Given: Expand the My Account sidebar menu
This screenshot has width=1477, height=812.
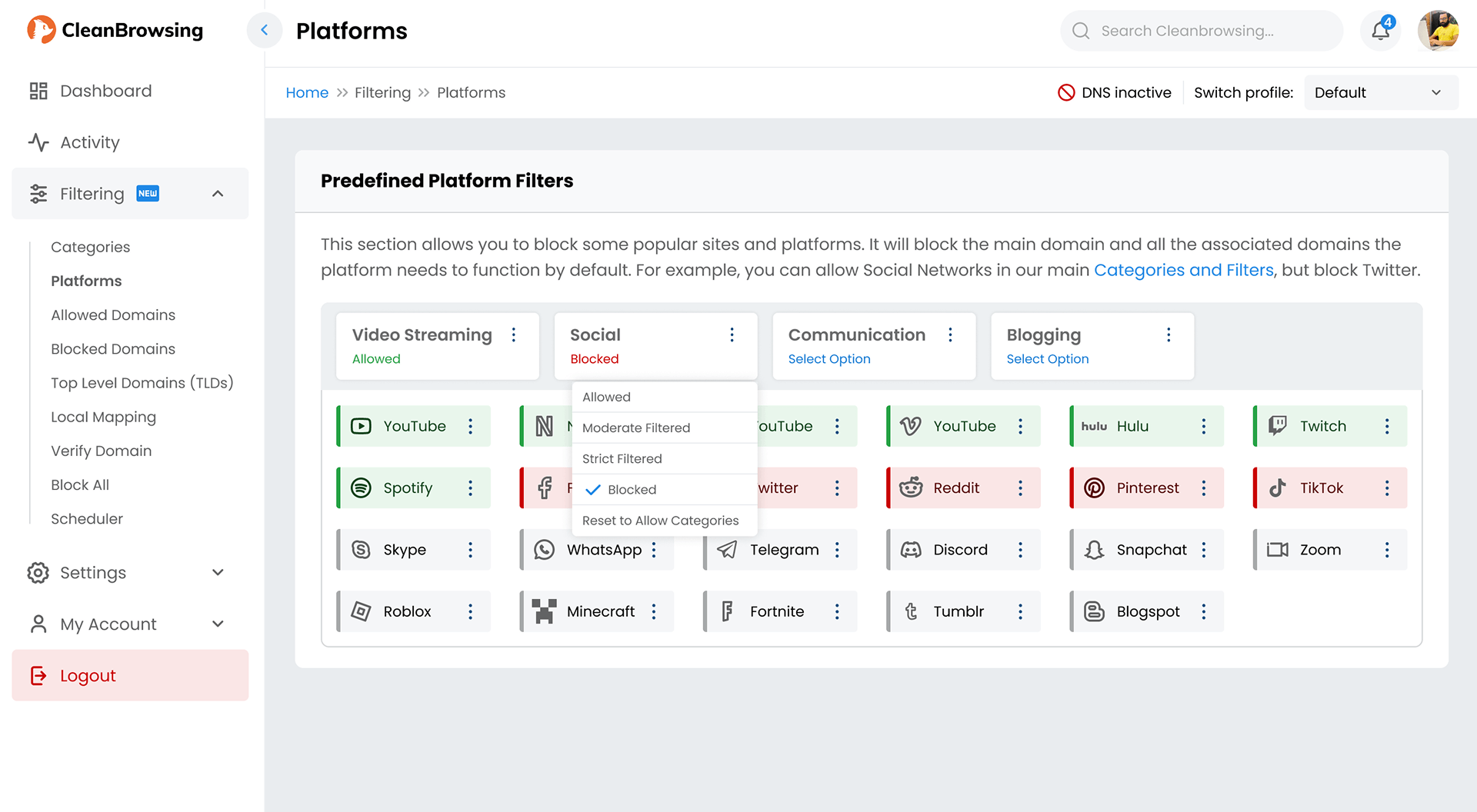Looking at the screenshot, I should point(218,624).
